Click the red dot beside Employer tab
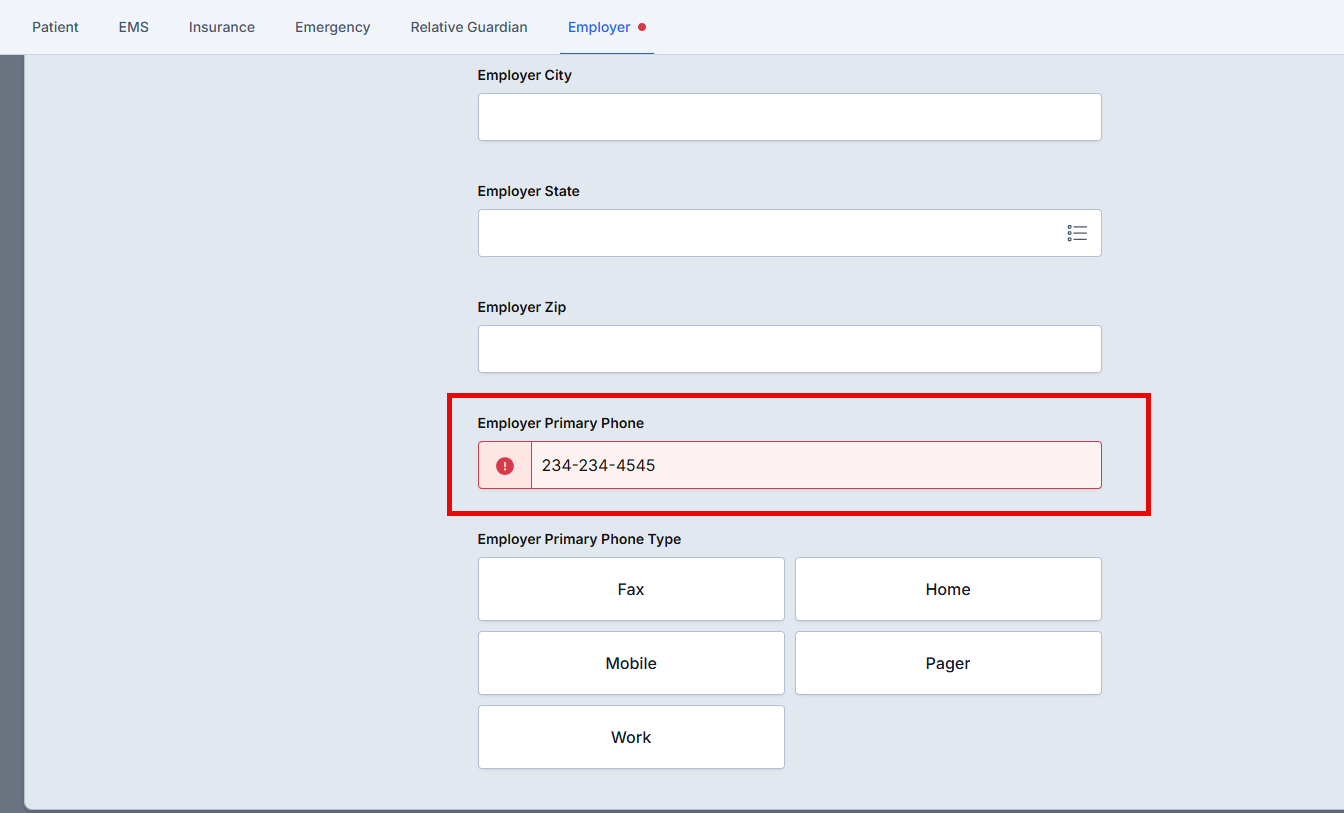 (x=642, y=27)
